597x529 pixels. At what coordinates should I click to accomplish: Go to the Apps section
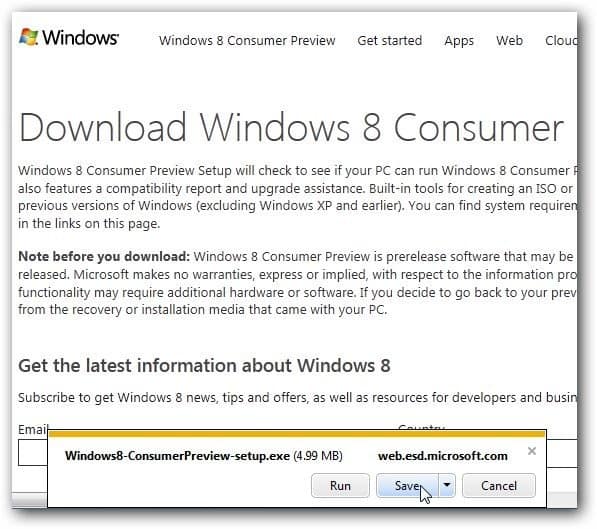459,41
